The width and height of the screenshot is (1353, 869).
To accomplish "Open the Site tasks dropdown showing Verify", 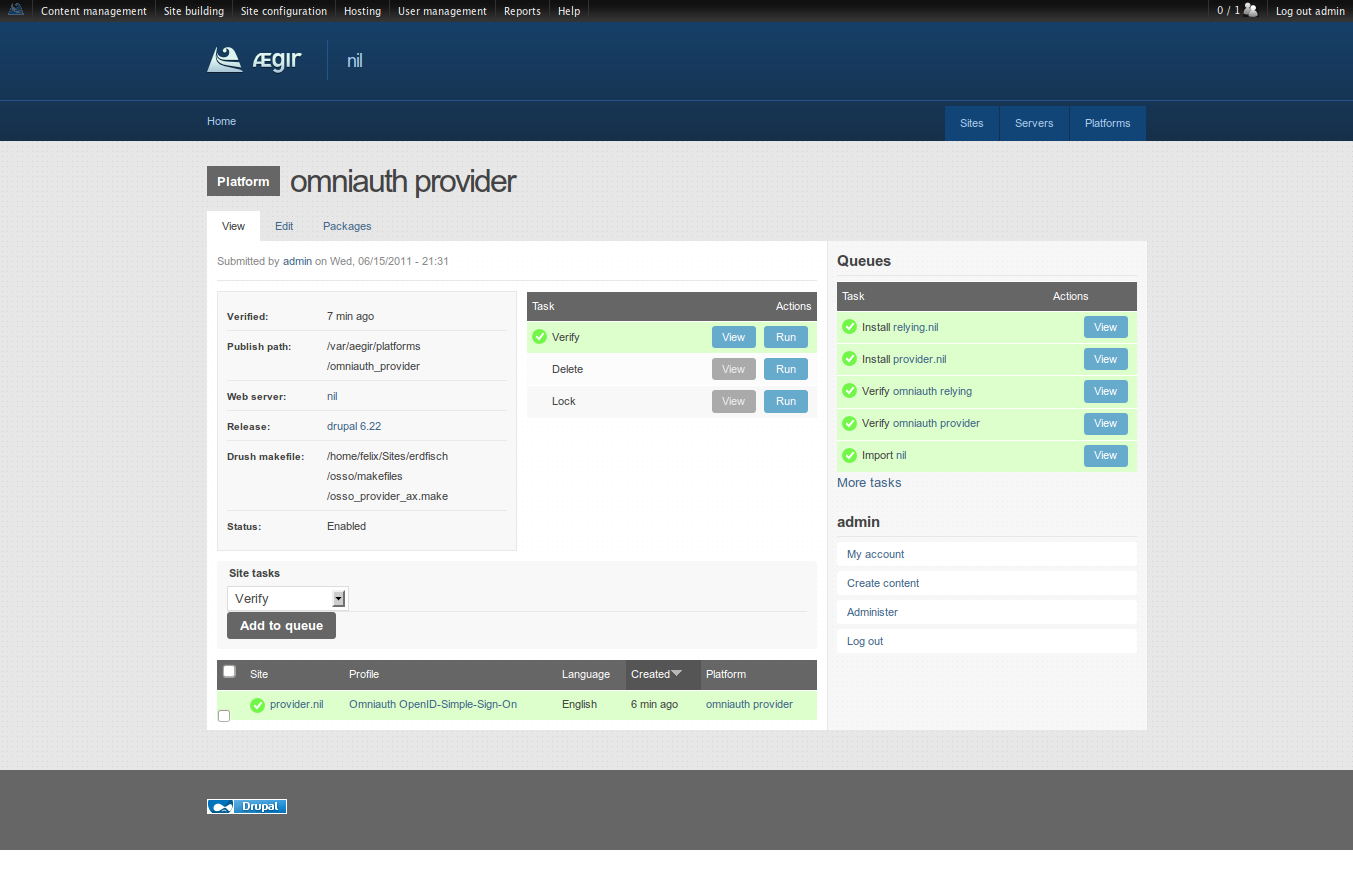I will (287, 598).
